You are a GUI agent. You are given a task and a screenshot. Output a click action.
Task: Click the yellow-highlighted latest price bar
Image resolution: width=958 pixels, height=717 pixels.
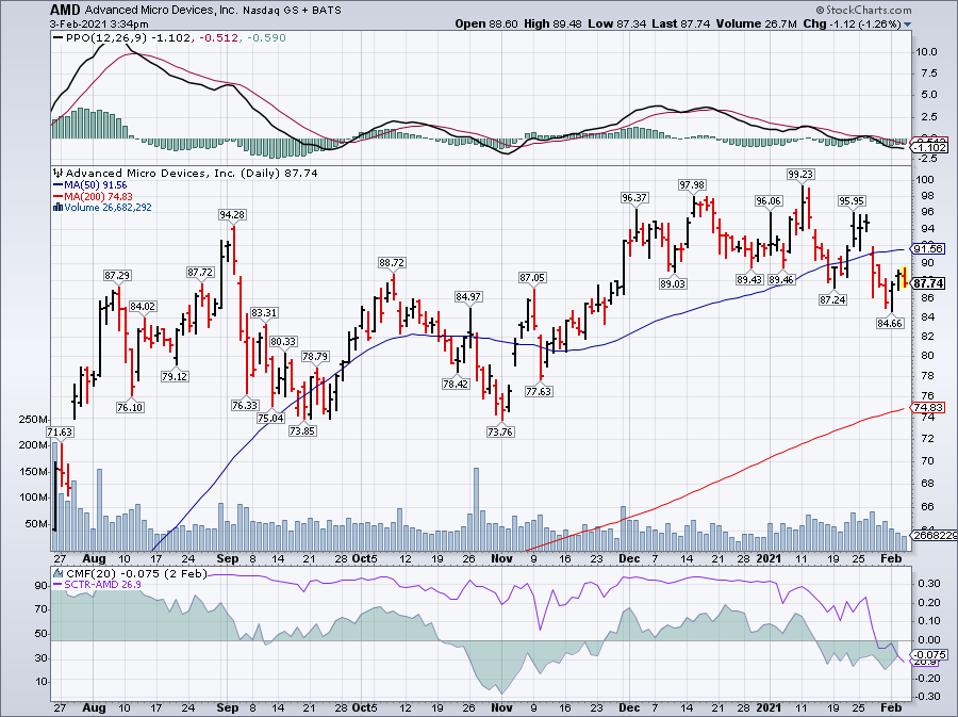pyautogui.click(x=905, y=277)
